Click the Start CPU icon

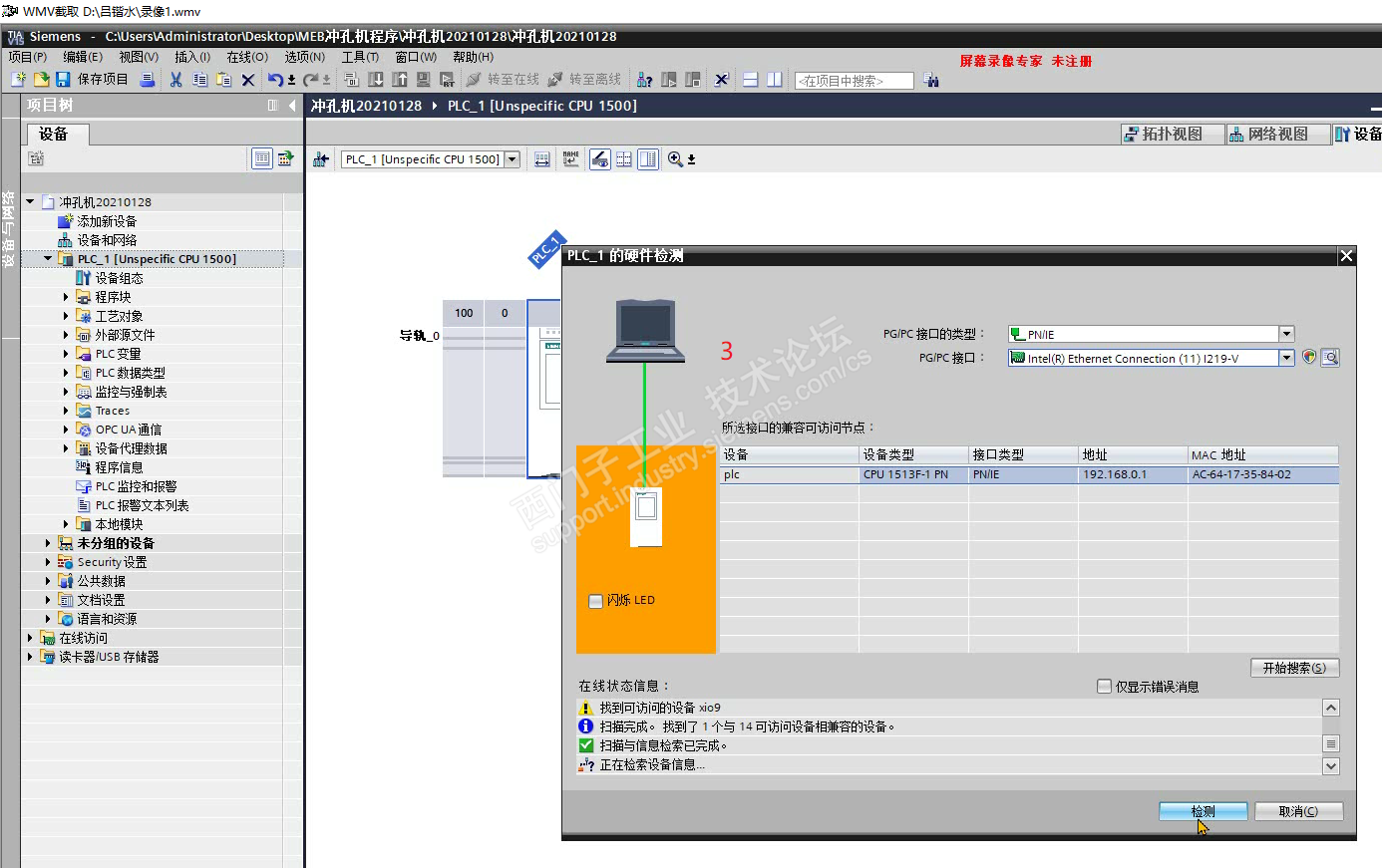click(x=669, y=80)
